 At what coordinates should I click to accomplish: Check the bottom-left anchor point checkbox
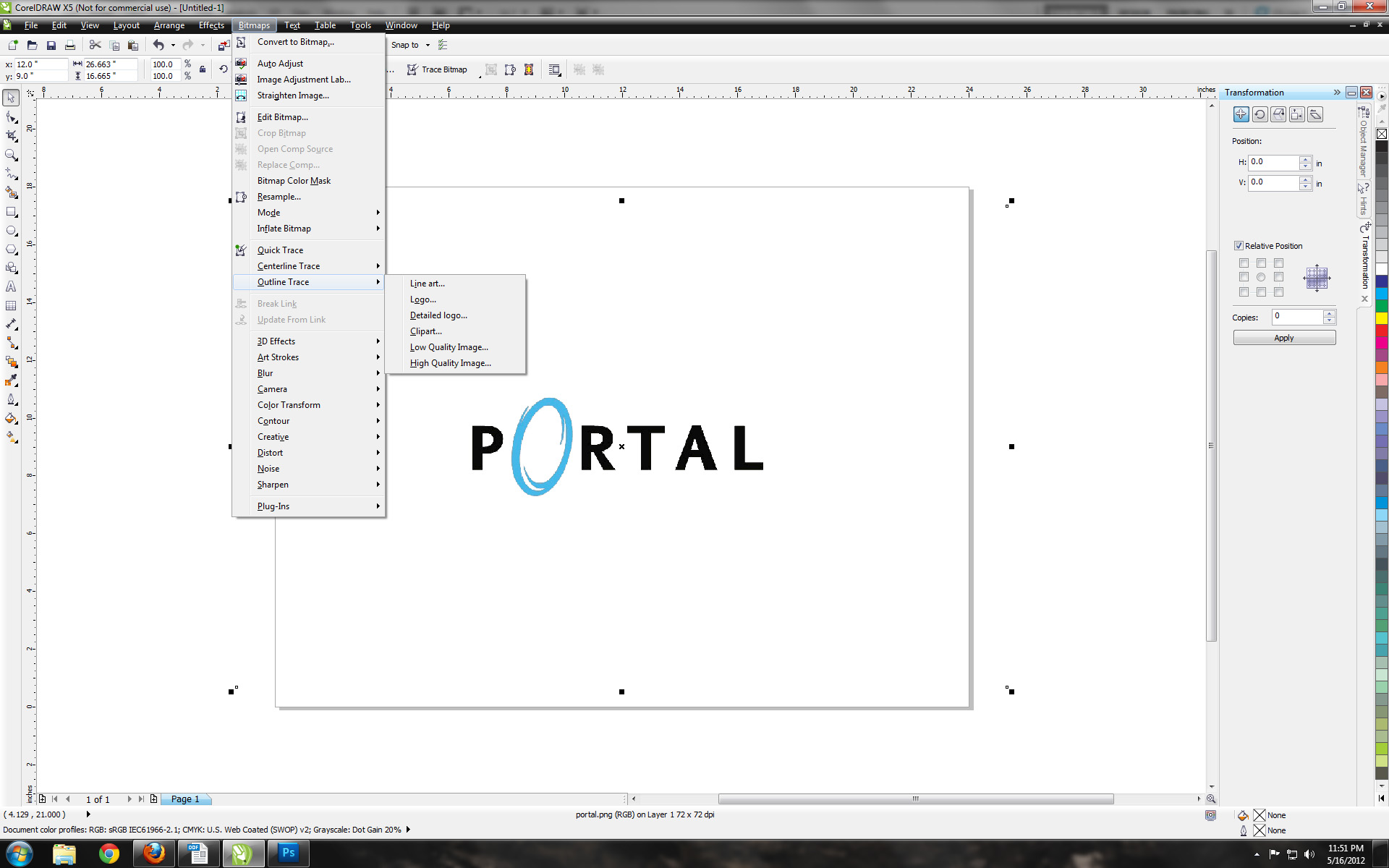pyautogui.click(x=1244, y=292)
